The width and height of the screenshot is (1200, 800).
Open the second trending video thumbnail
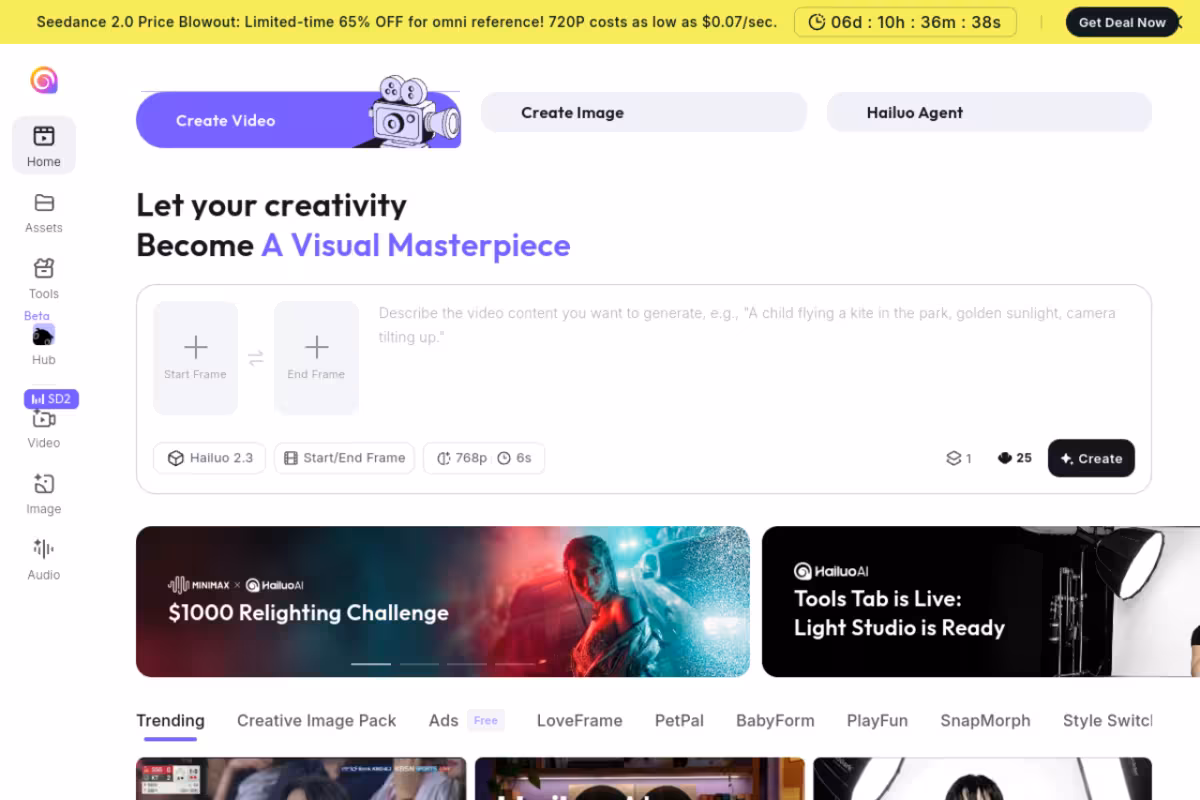click(x=640, y=779)
